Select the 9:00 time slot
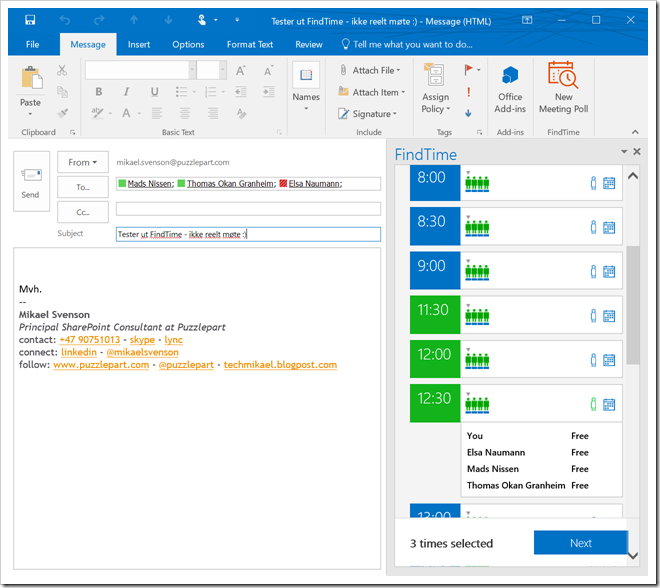The height and width of the screenshot is (588, 660). [x=435, y=270]
